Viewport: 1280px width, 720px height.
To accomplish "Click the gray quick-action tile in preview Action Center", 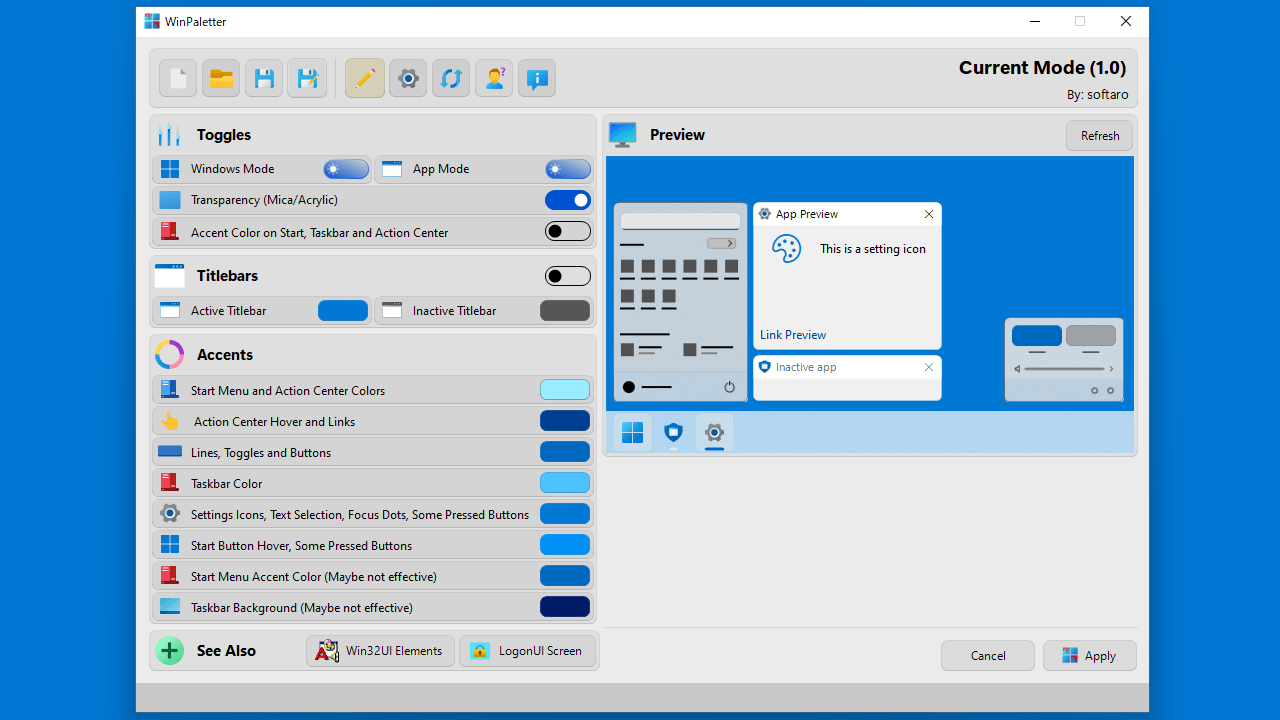I will [x=1091, y=336].
